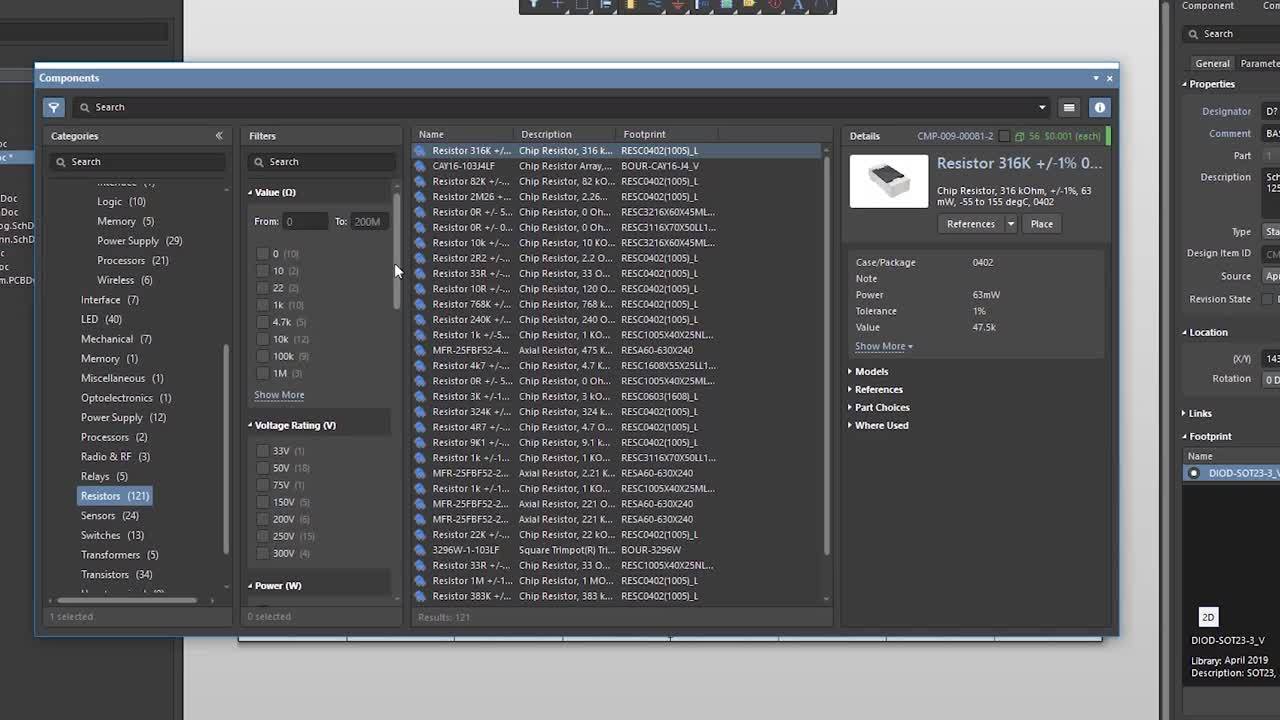The image size is (1280, 720).
Task: Collapse the Categories pane with double-chevron
Action: (x=219, y=136)
